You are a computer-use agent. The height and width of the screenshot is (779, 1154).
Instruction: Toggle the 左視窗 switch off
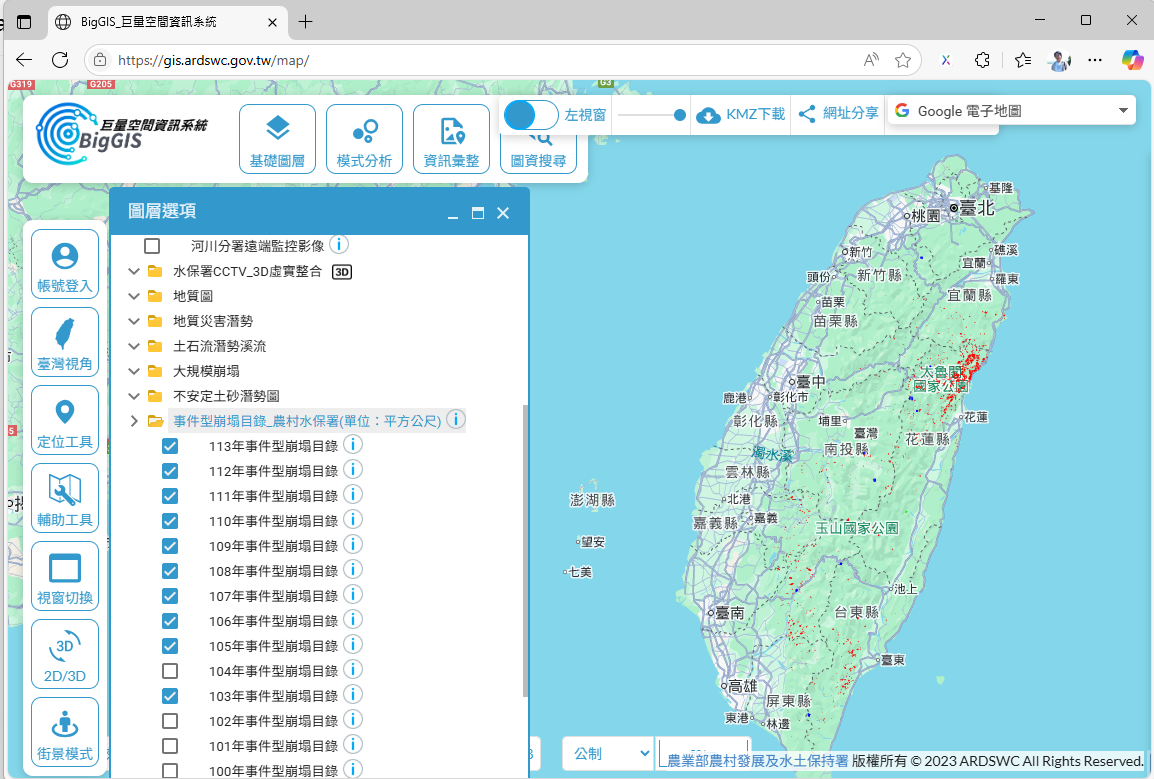[530, 115]
